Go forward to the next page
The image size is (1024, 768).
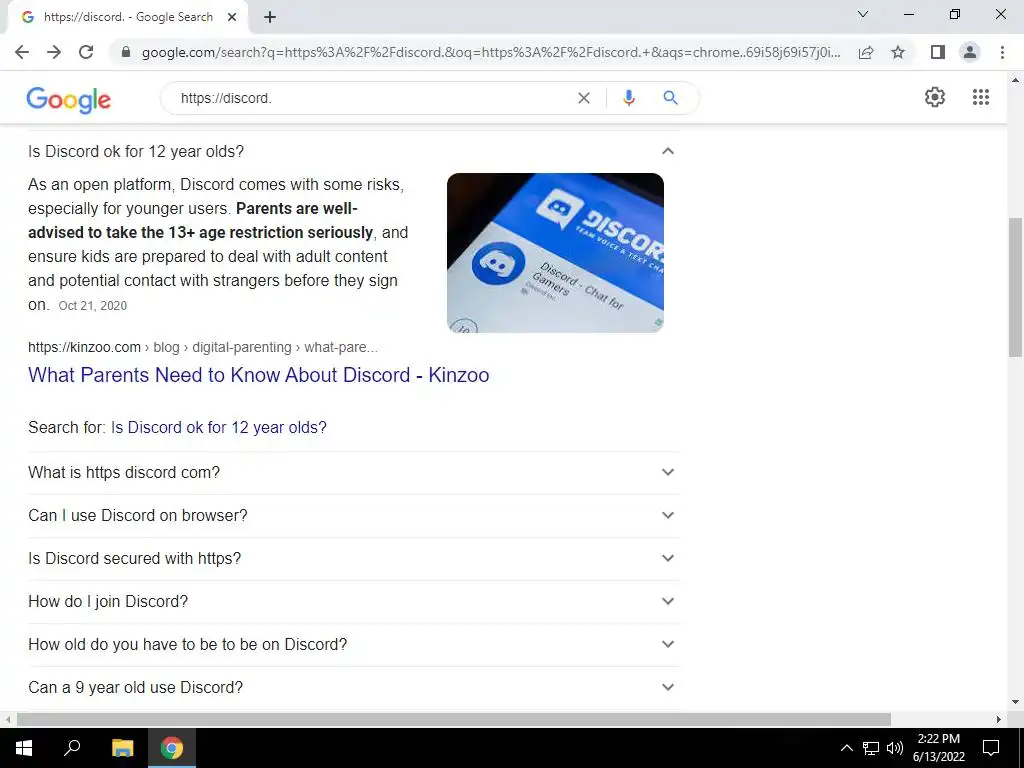[54, 52]
